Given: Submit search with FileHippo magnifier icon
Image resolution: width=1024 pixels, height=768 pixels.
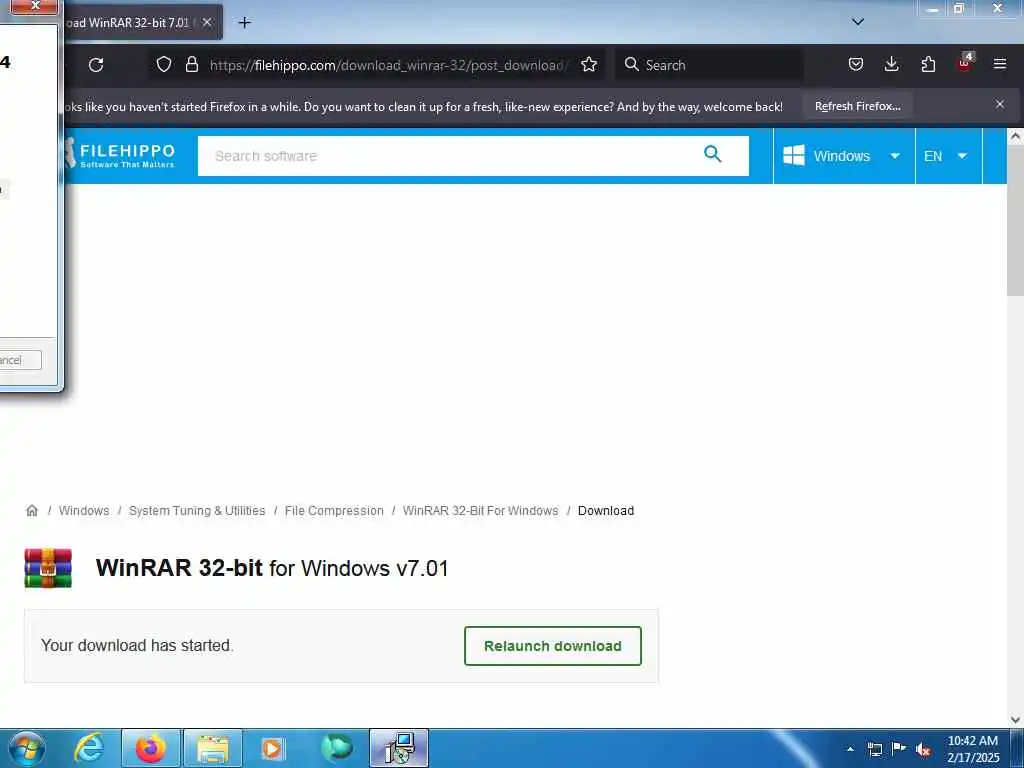Looking at the screenshot, I should [712, 155].
